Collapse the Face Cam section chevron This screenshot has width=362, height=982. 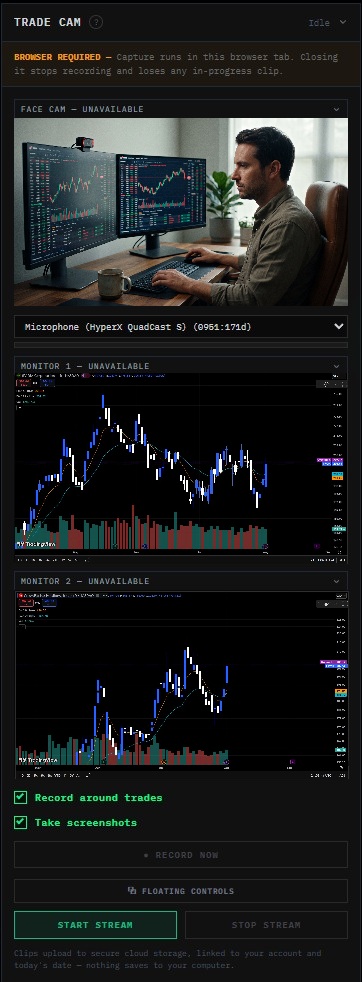[337, 109]
